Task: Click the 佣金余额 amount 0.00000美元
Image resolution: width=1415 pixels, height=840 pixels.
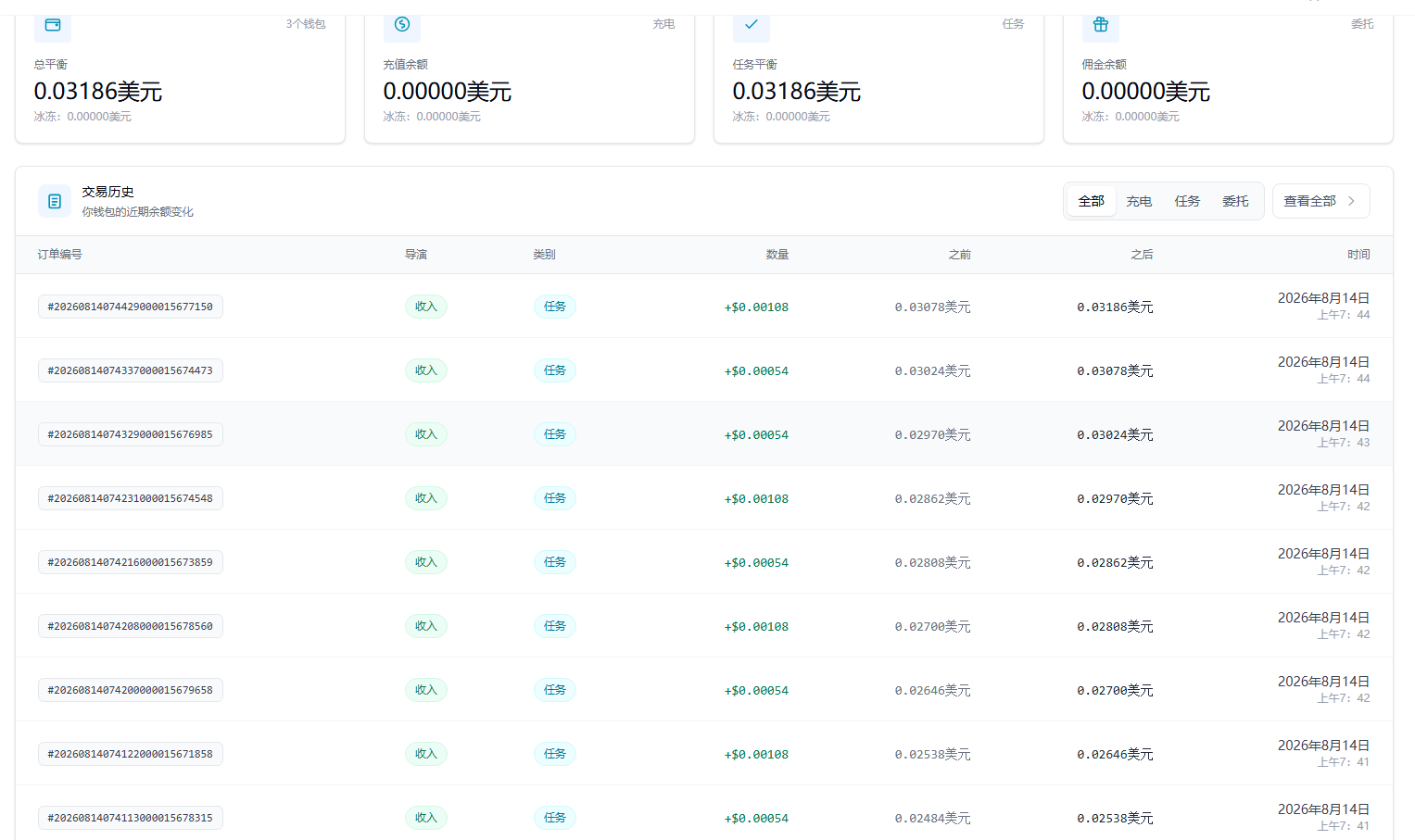Action: coord(1146,92)
